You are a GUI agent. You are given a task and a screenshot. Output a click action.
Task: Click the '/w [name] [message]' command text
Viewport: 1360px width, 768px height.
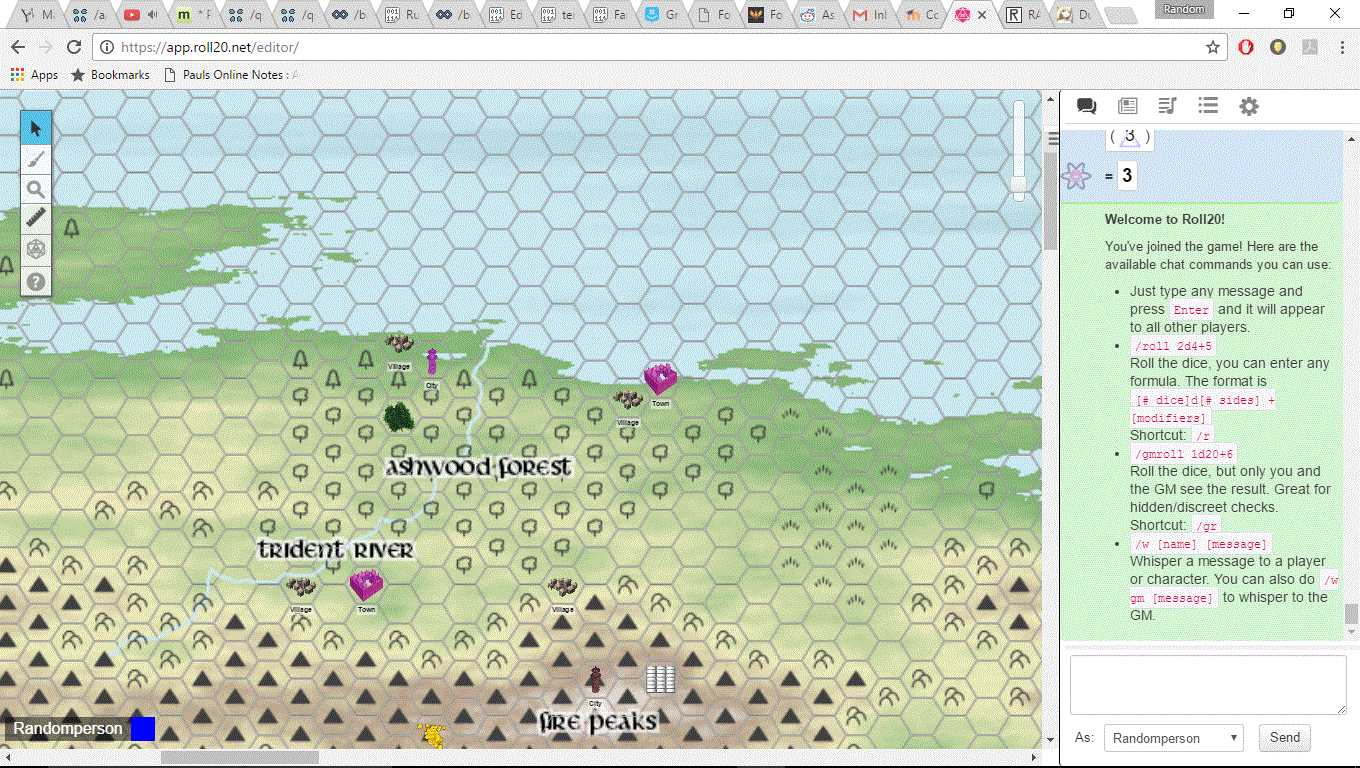pos(1201,544)
